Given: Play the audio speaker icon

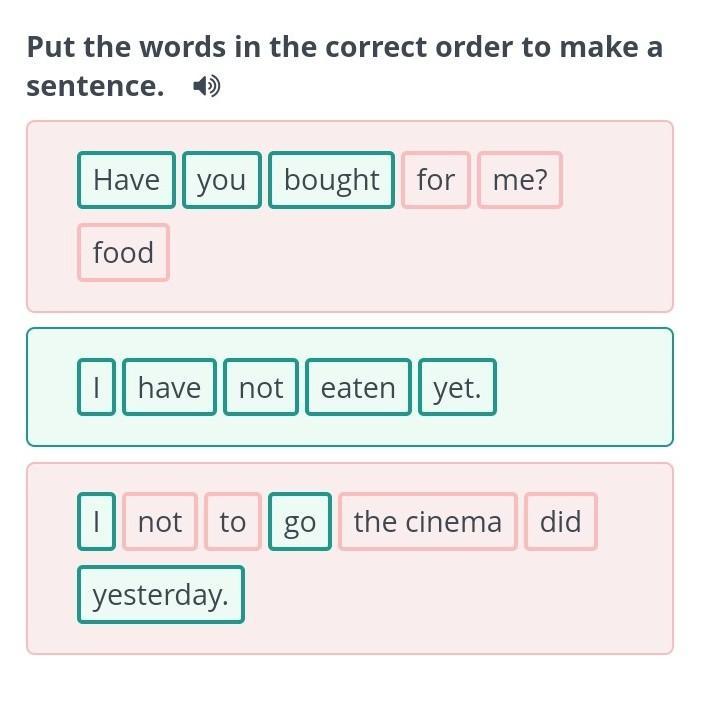Looking at the screenshot, I should (206, 87).
